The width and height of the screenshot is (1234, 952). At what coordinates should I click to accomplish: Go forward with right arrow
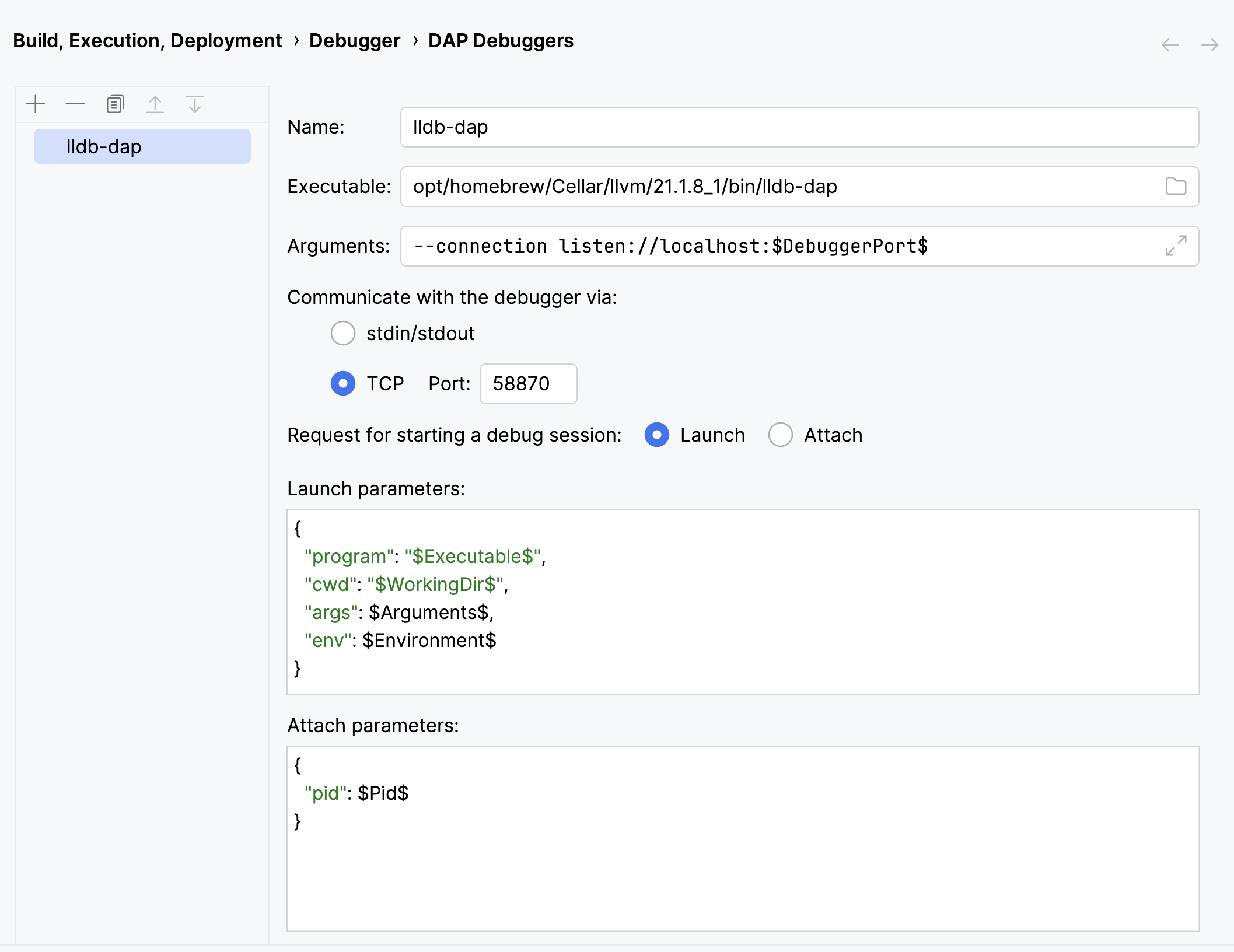(1209, 45)
